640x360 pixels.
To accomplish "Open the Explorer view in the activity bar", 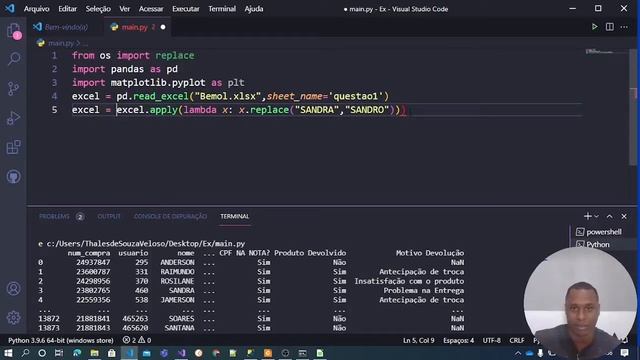I will [13, 31].
